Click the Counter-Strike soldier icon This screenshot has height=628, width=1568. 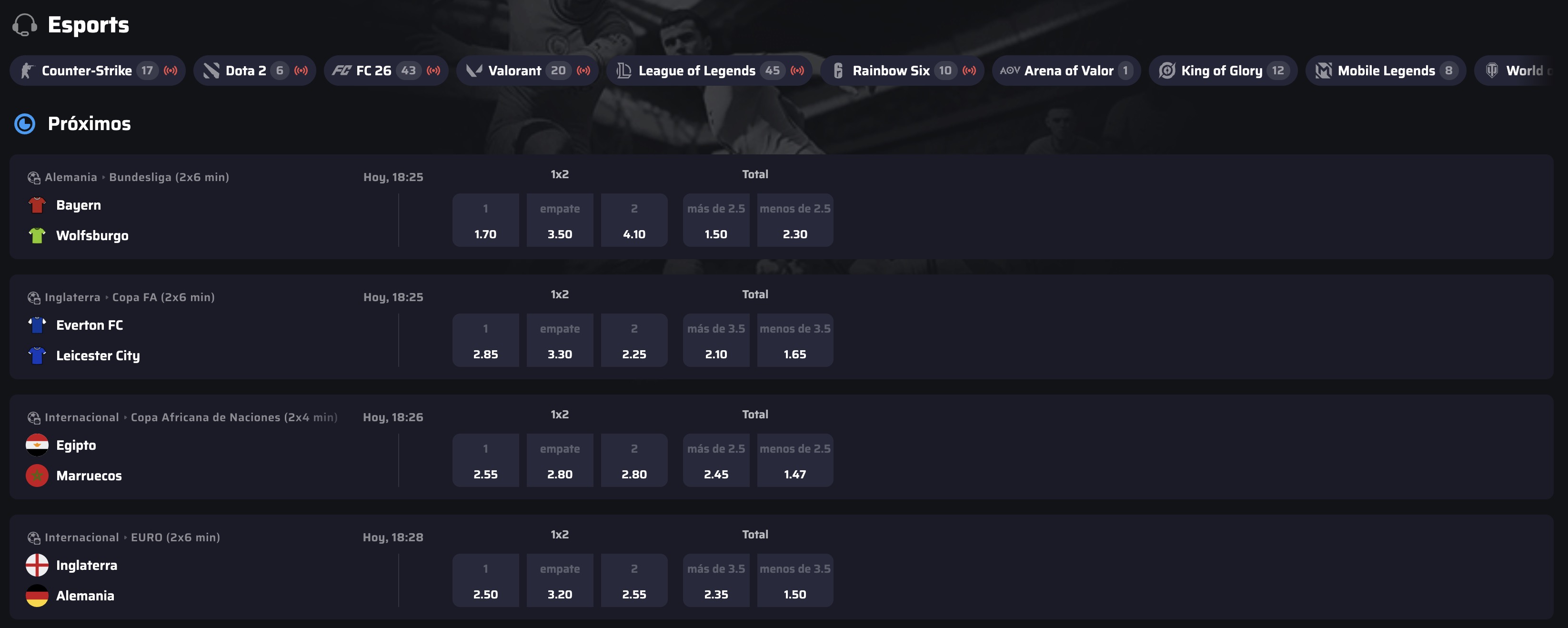click(27, 71)
